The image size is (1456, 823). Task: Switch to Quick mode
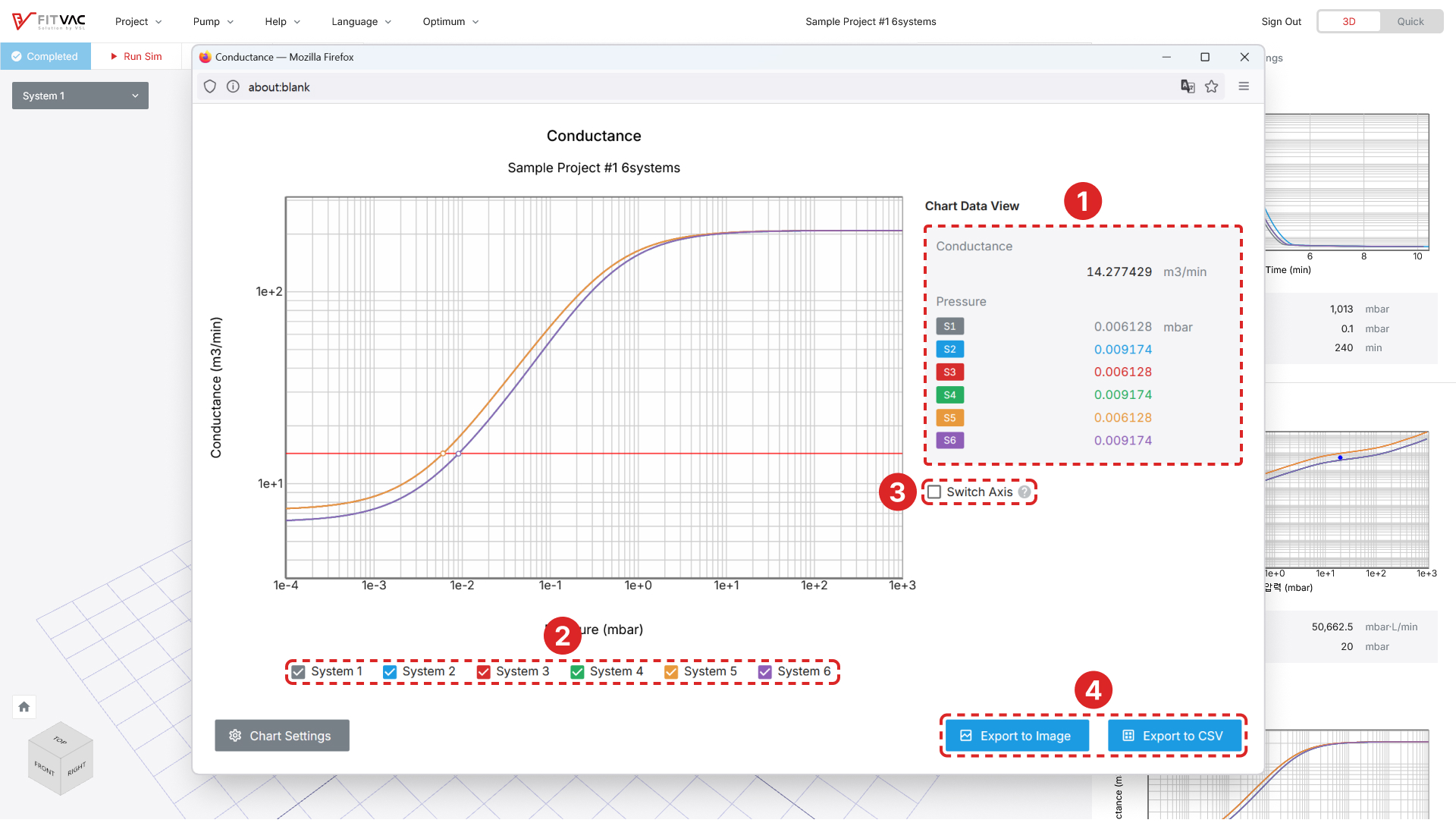(x=1410, y=21)
